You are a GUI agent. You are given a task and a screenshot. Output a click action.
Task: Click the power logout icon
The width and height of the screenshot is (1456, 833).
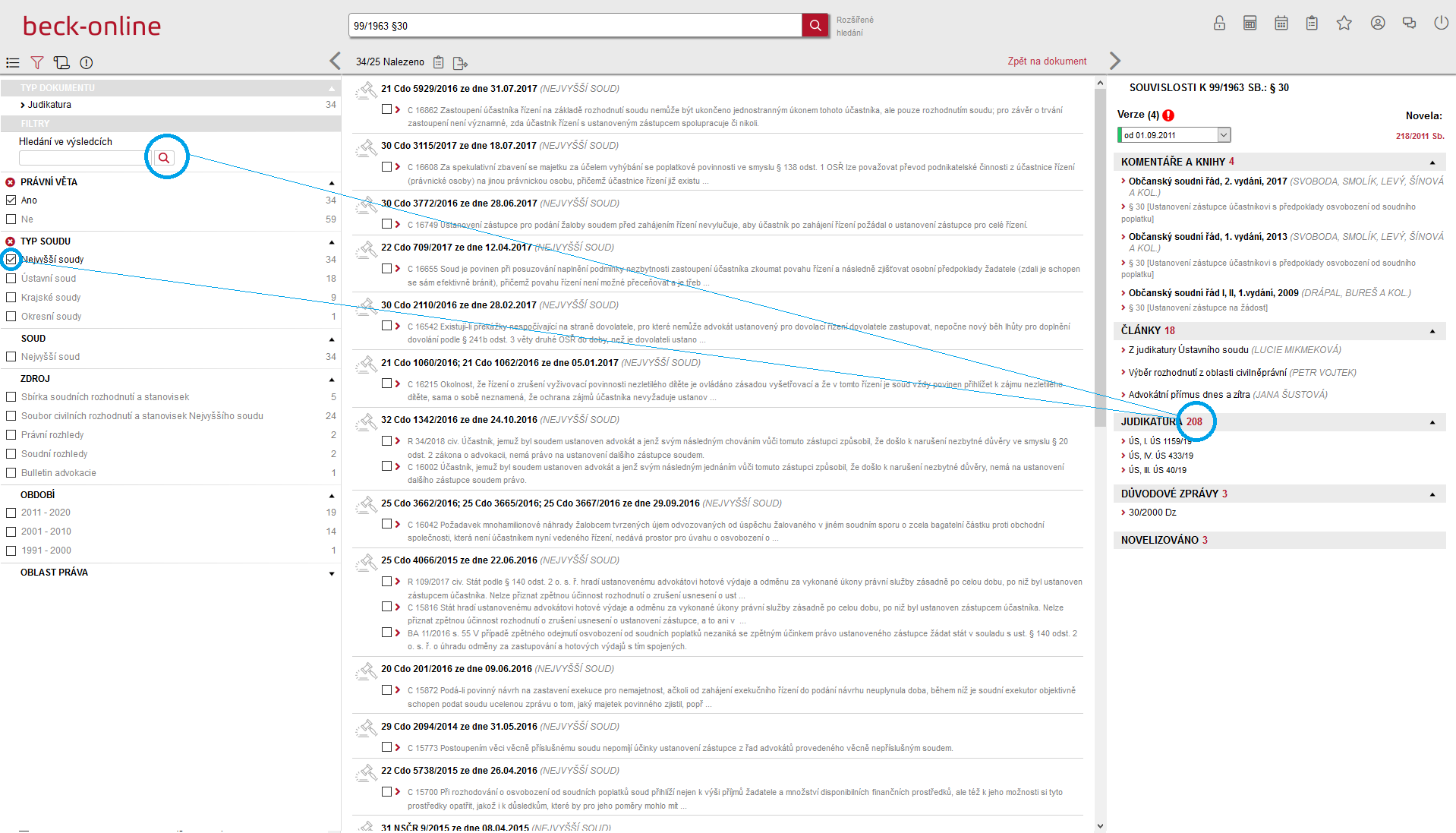[1440, 23]
